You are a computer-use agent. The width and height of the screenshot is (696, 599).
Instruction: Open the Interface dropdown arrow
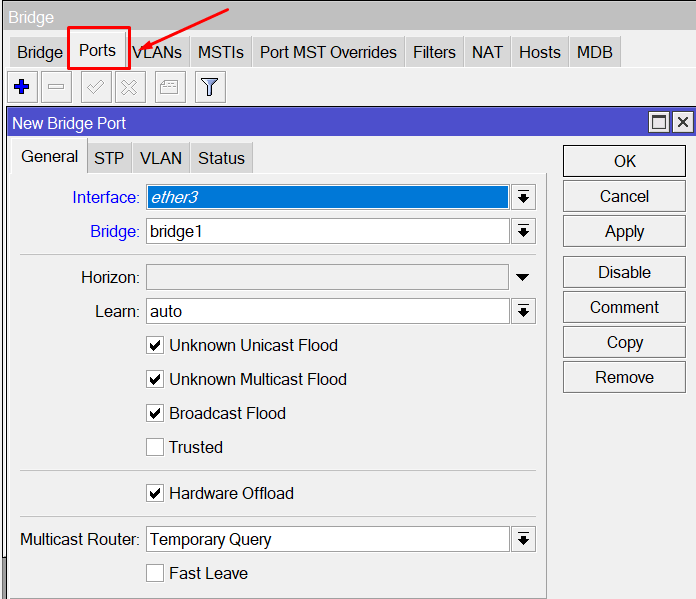coord(523,197)
